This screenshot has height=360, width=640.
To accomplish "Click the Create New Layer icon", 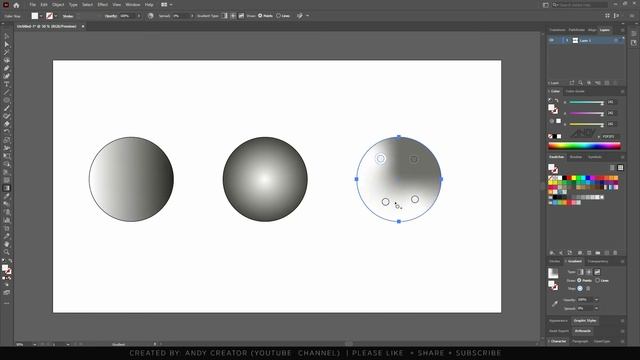I will pos(607,83).
